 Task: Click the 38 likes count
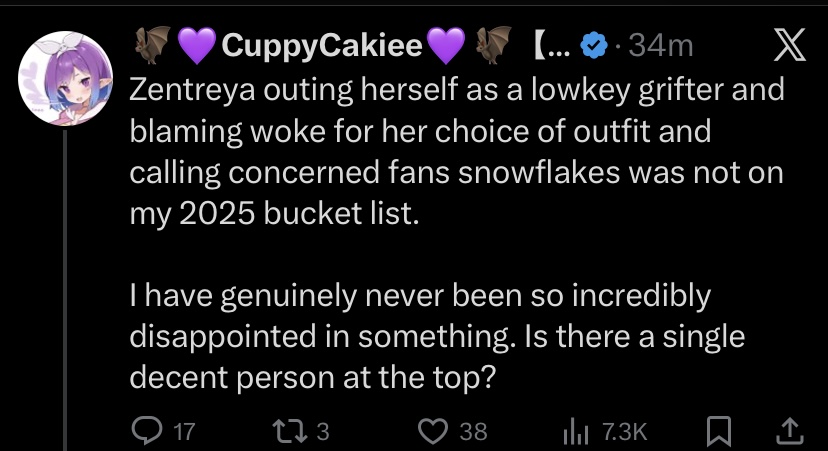[x=473, y=431]
